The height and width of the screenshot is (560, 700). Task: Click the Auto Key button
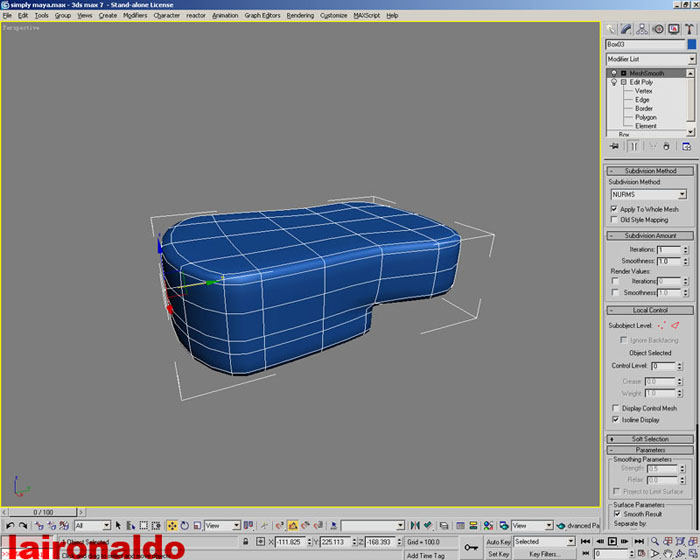point(498,541)
